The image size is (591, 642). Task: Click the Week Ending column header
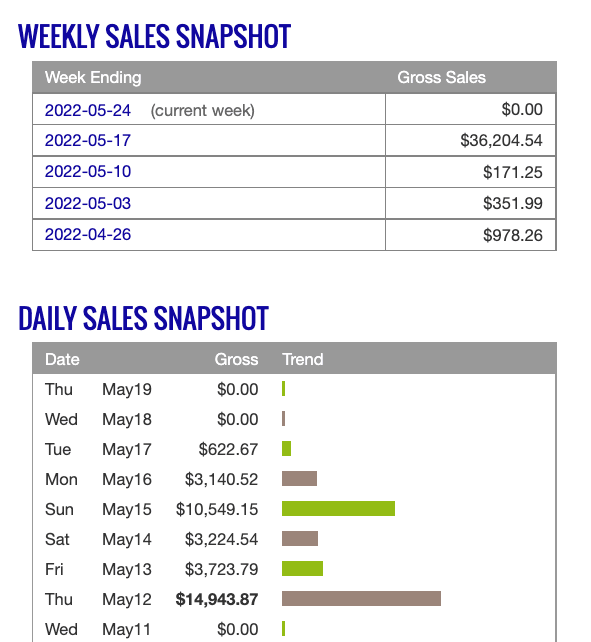point(93,77)
